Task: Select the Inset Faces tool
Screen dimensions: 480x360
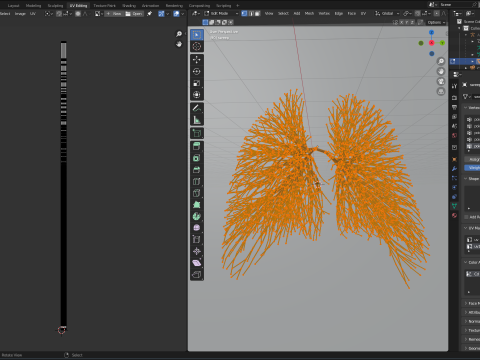Action: pyautogui.click(x=197, y=158)
